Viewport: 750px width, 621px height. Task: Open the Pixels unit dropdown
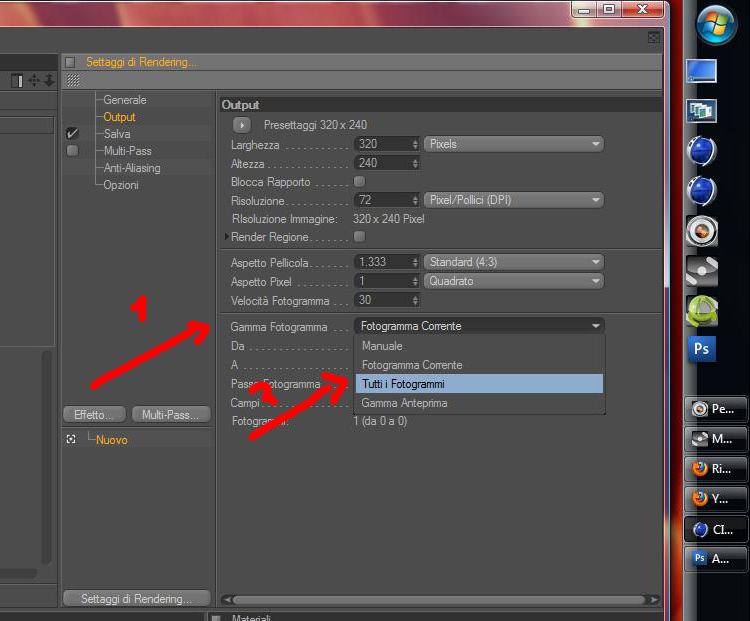pyautogui.click(x=513, y=144)
